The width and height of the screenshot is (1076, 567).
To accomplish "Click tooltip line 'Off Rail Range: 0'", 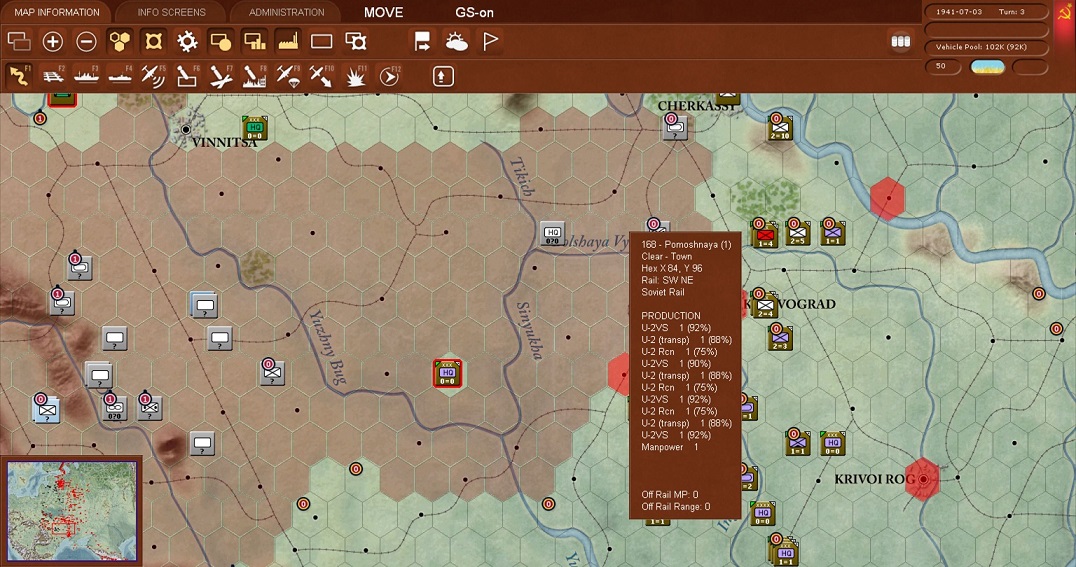I will 675,507.
